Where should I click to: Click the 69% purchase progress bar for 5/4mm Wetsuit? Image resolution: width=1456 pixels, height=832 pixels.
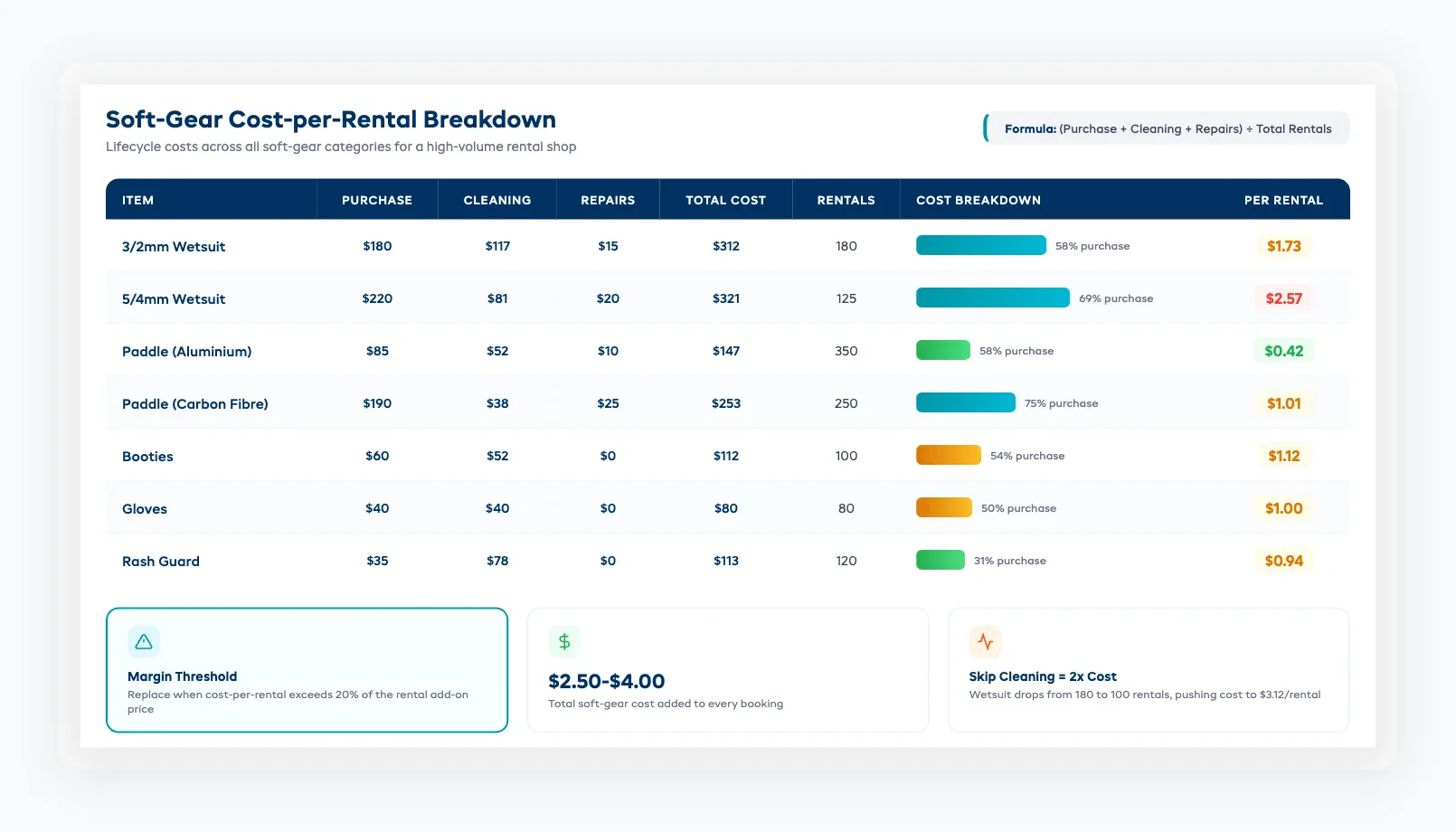[x=992, y=297]
